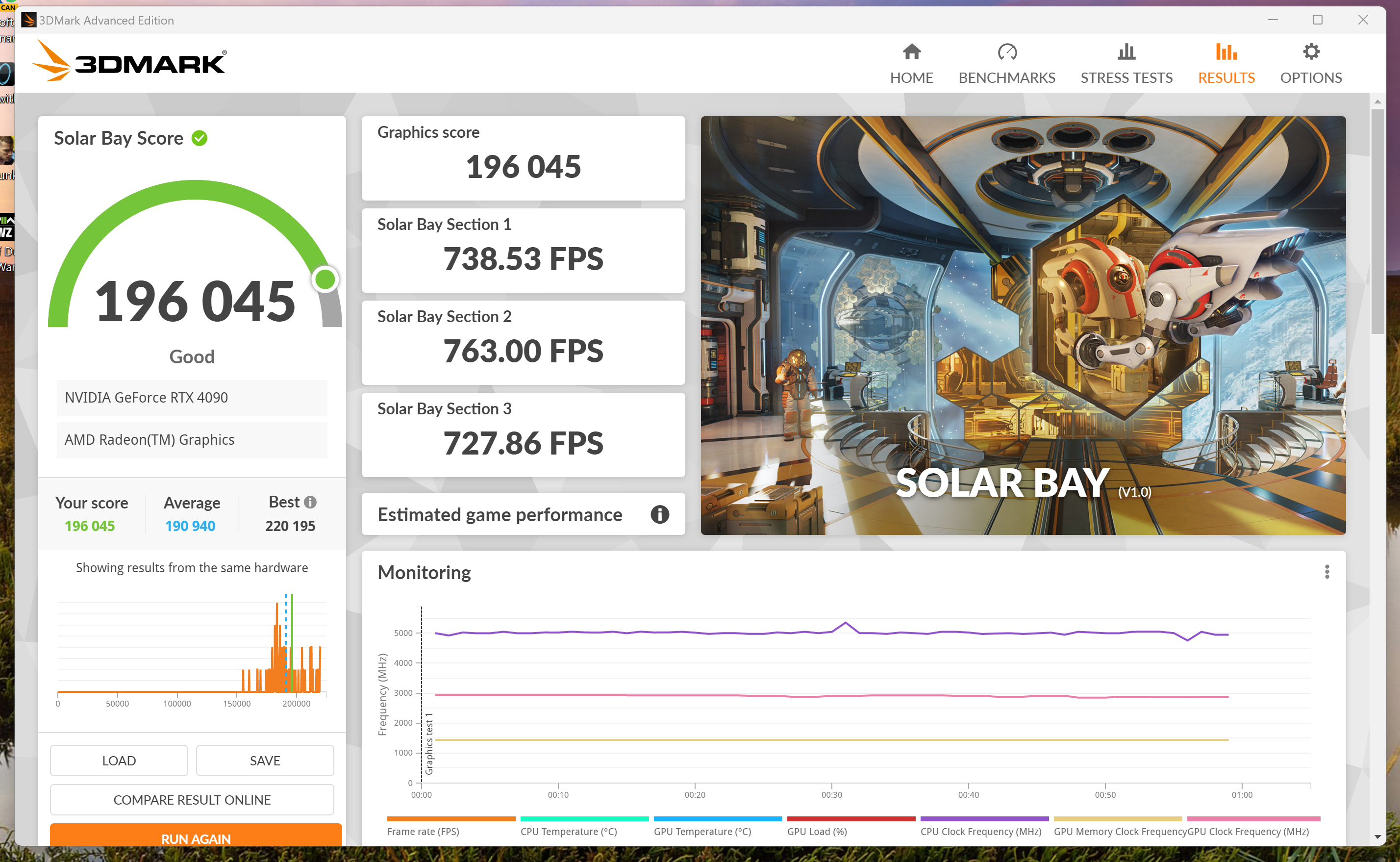This screenshot has height=862, width=1400.
Task: Toggle CPU Temperature legend series
Action: coord(568,831)
